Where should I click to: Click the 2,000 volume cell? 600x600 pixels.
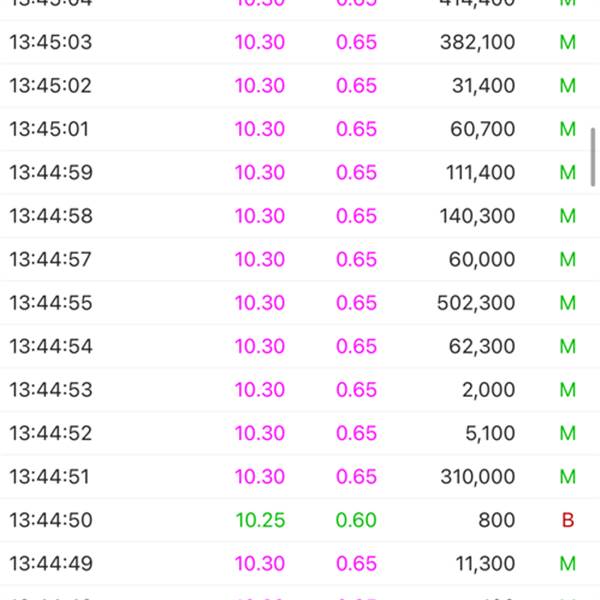pos(488,389)
